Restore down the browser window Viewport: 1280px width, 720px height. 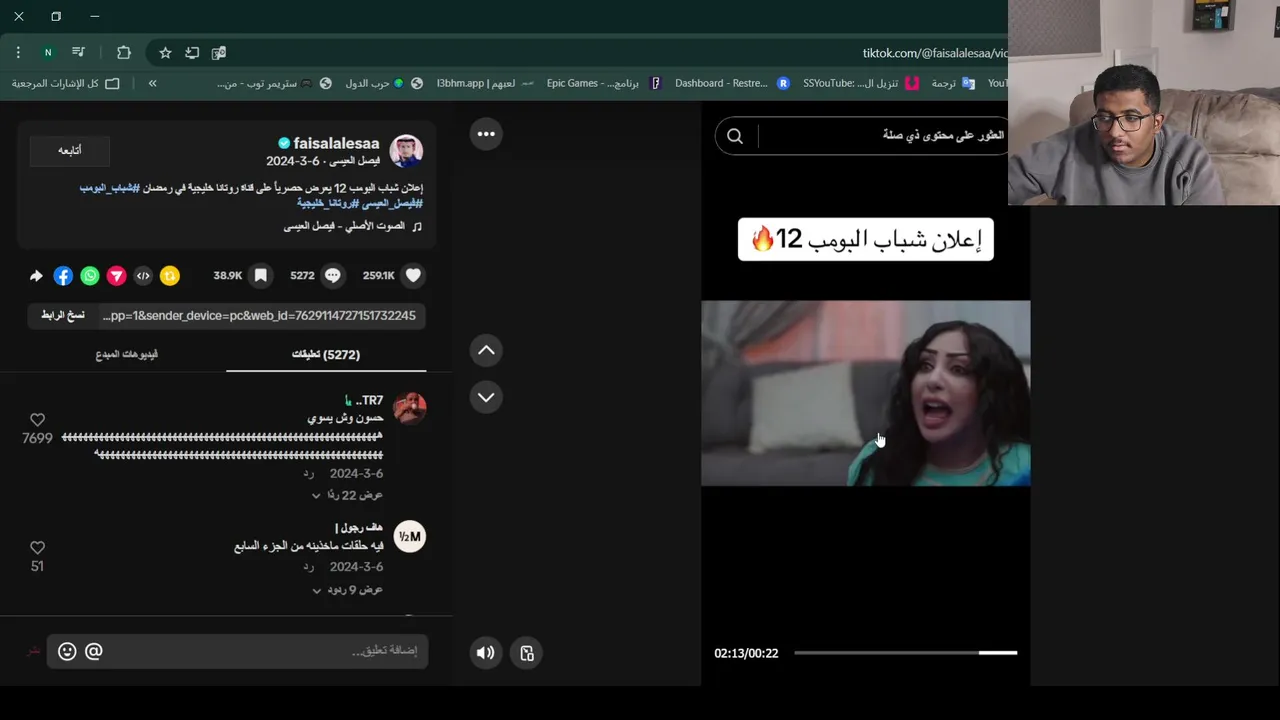coord(56,16)
